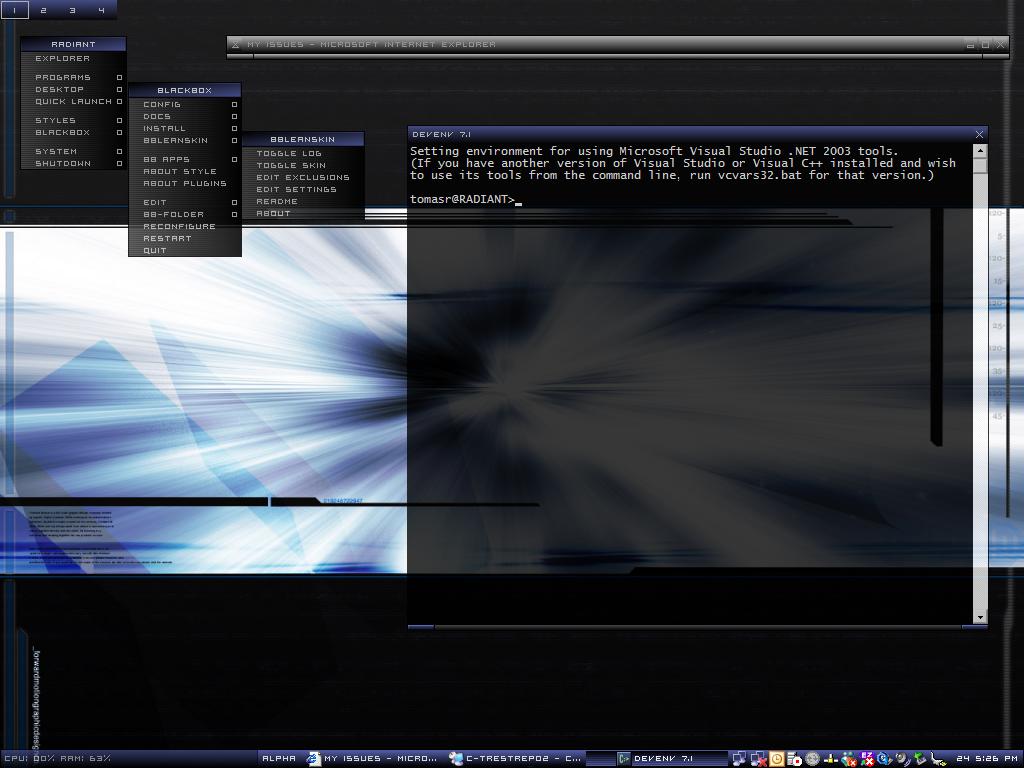1024x768 pixels.
Task: Activate the C-TRESTREPO2 task in the taskbar
Action: pyautogui.click(x=516, y=758)
